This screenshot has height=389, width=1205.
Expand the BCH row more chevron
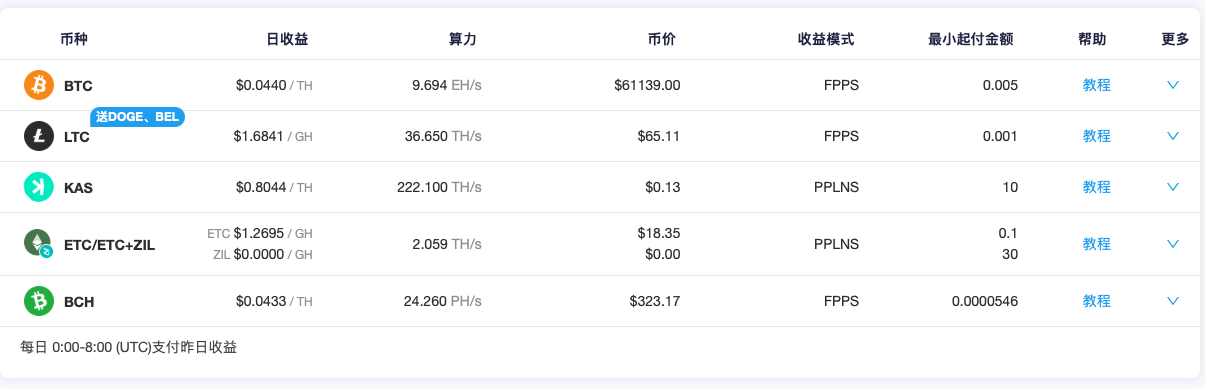point(1173,301)
